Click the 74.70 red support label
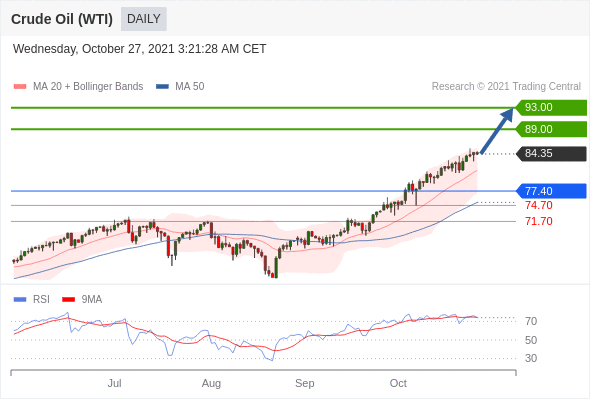Viewport: 590px width, 400px height. click(x=539, y=205)
